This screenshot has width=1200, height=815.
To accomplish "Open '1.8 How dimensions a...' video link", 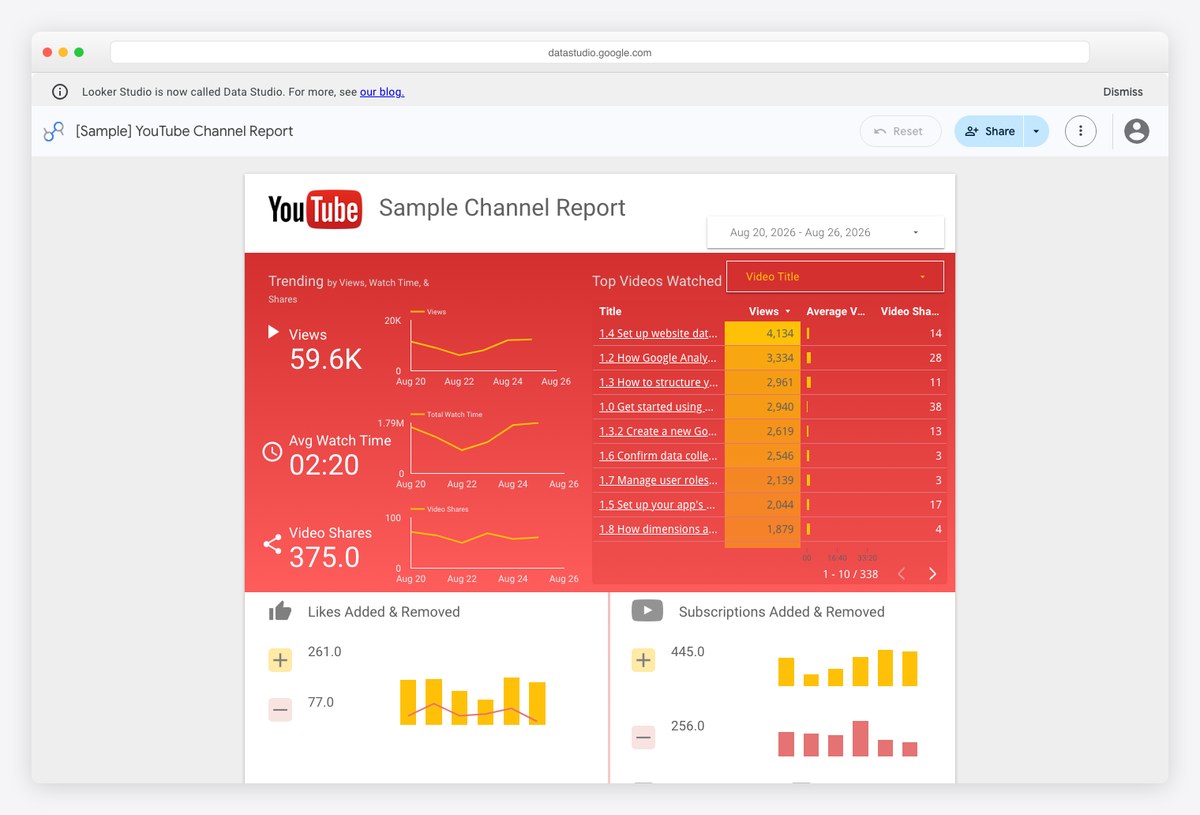I will click(659, 530).
